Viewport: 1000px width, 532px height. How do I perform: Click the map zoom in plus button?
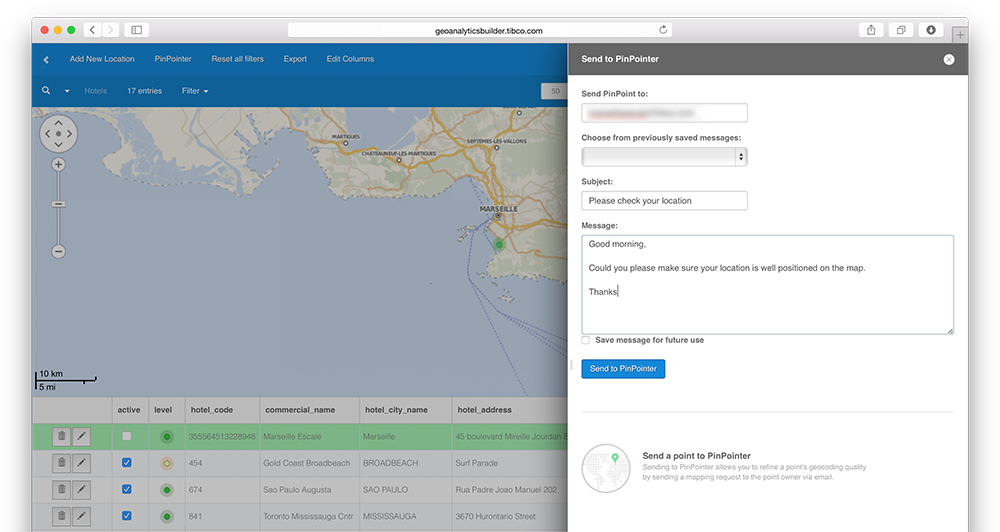point(58,164)
